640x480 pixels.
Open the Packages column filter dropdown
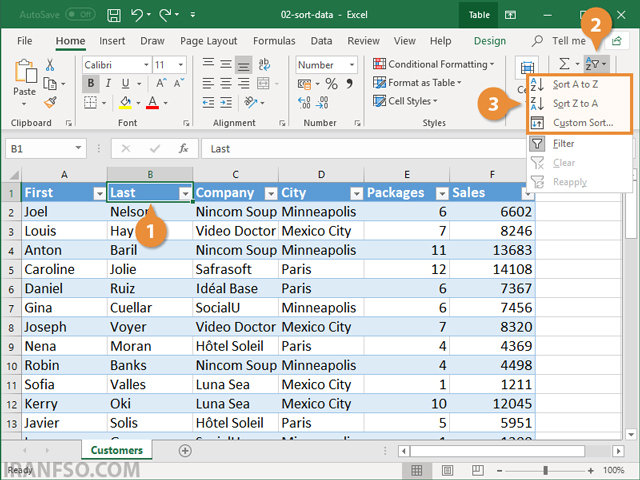coord(442,194)
